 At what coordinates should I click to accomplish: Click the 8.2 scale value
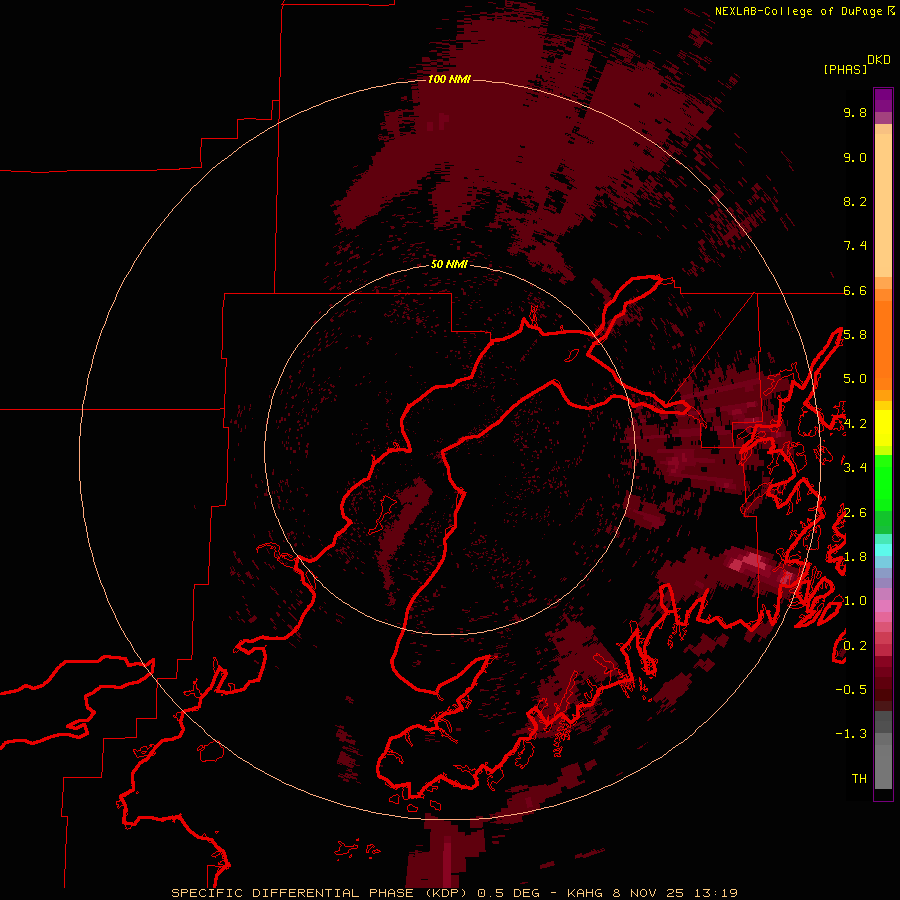tap(855, 201)
